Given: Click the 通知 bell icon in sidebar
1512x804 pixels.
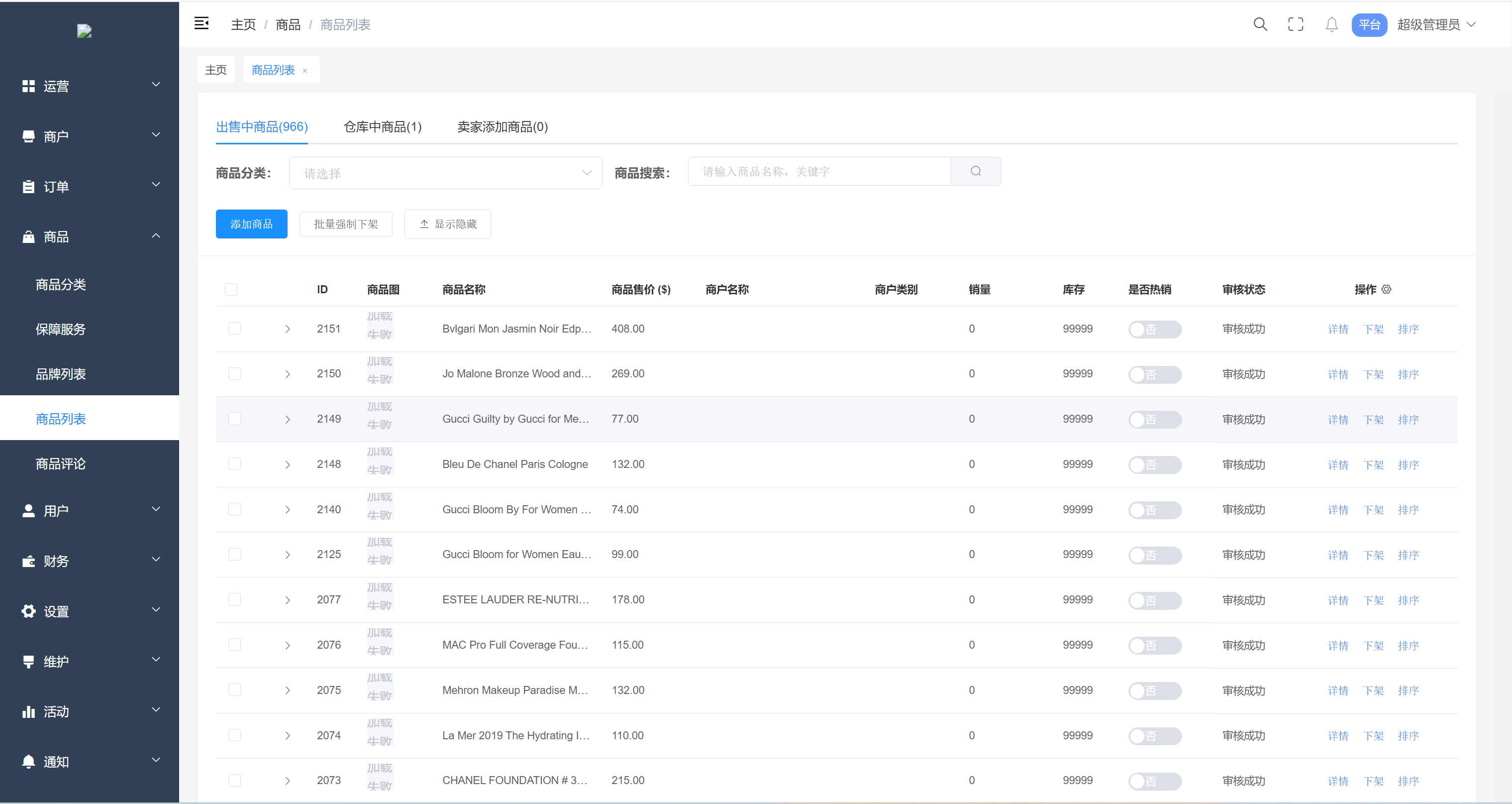Looking at the screenshot, I should 28,761.
